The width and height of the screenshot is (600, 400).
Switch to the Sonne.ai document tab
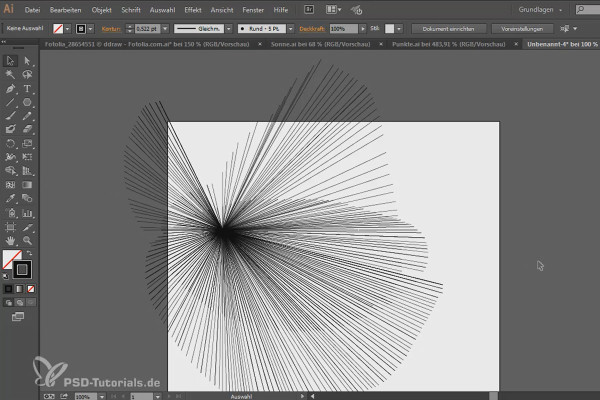(x=320, y=44)
